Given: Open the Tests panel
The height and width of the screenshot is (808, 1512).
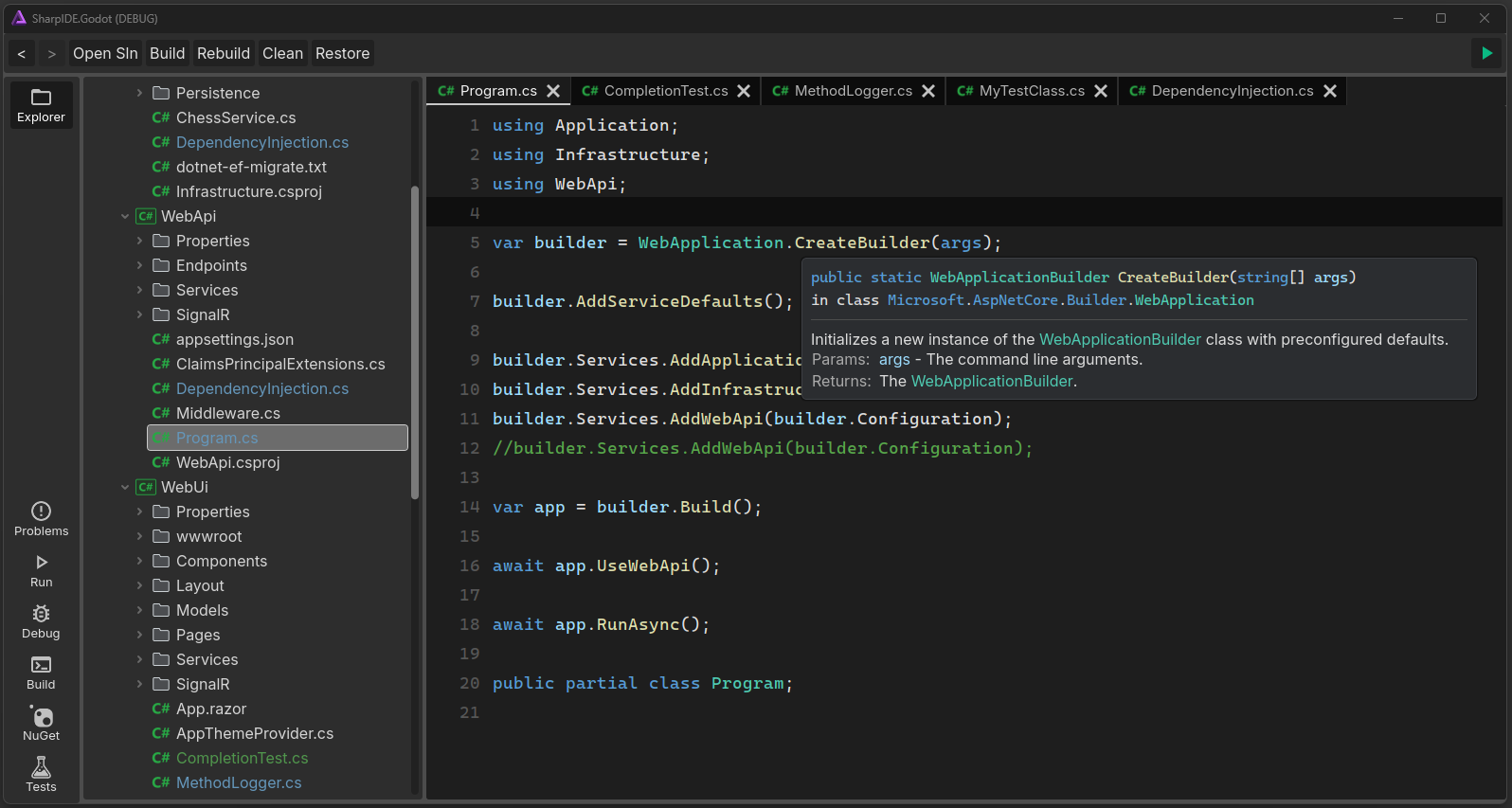Looking at the screenshot, I should click(41, 775).
